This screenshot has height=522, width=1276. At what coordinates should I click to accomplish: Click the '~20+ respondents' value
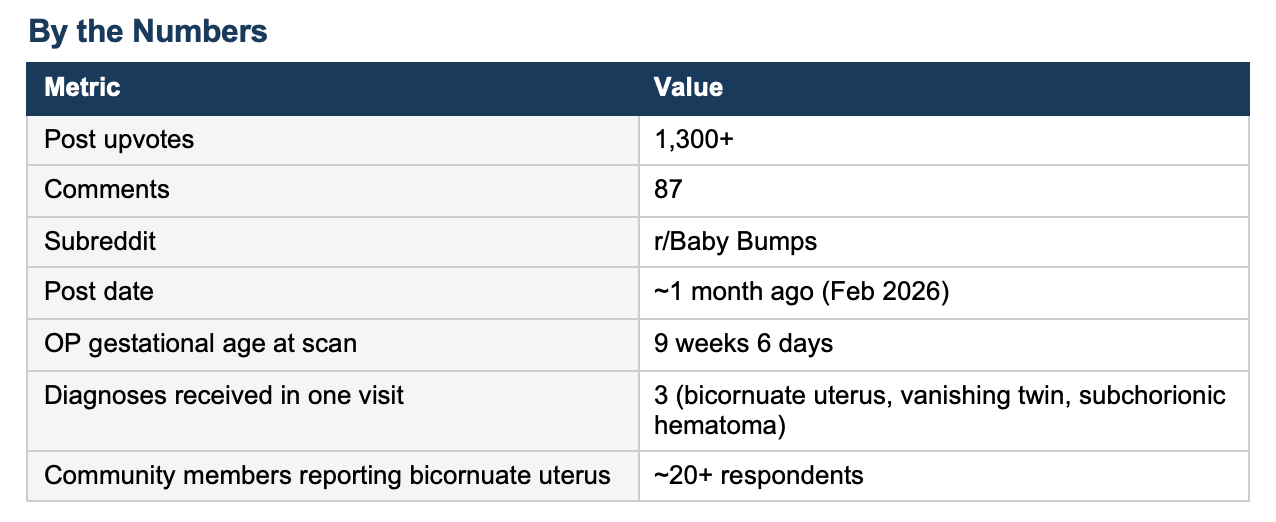point(944,475)
